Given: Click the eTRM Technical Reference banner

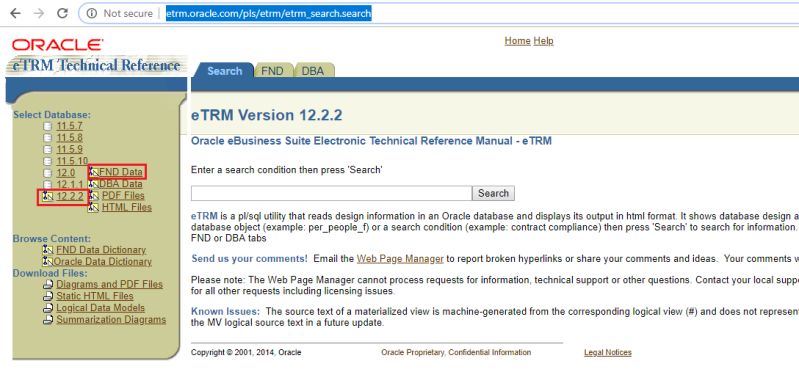Looking at the screenshot, I should click(96, 66).
